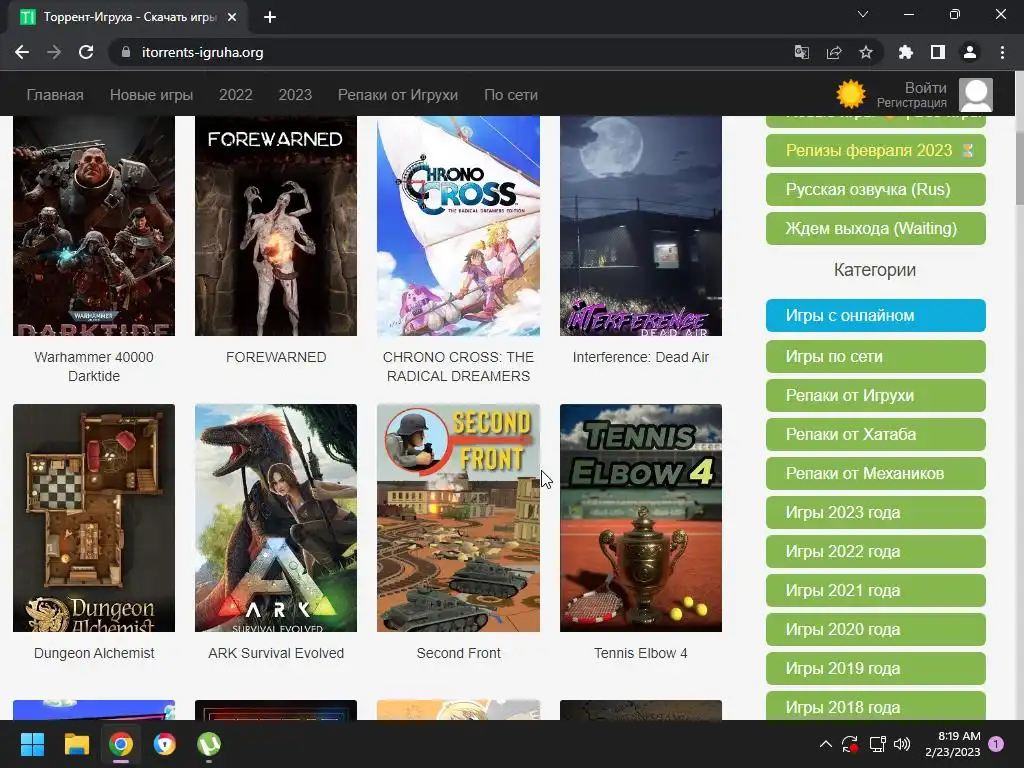Open the Interference Dead Air cover

641,226
